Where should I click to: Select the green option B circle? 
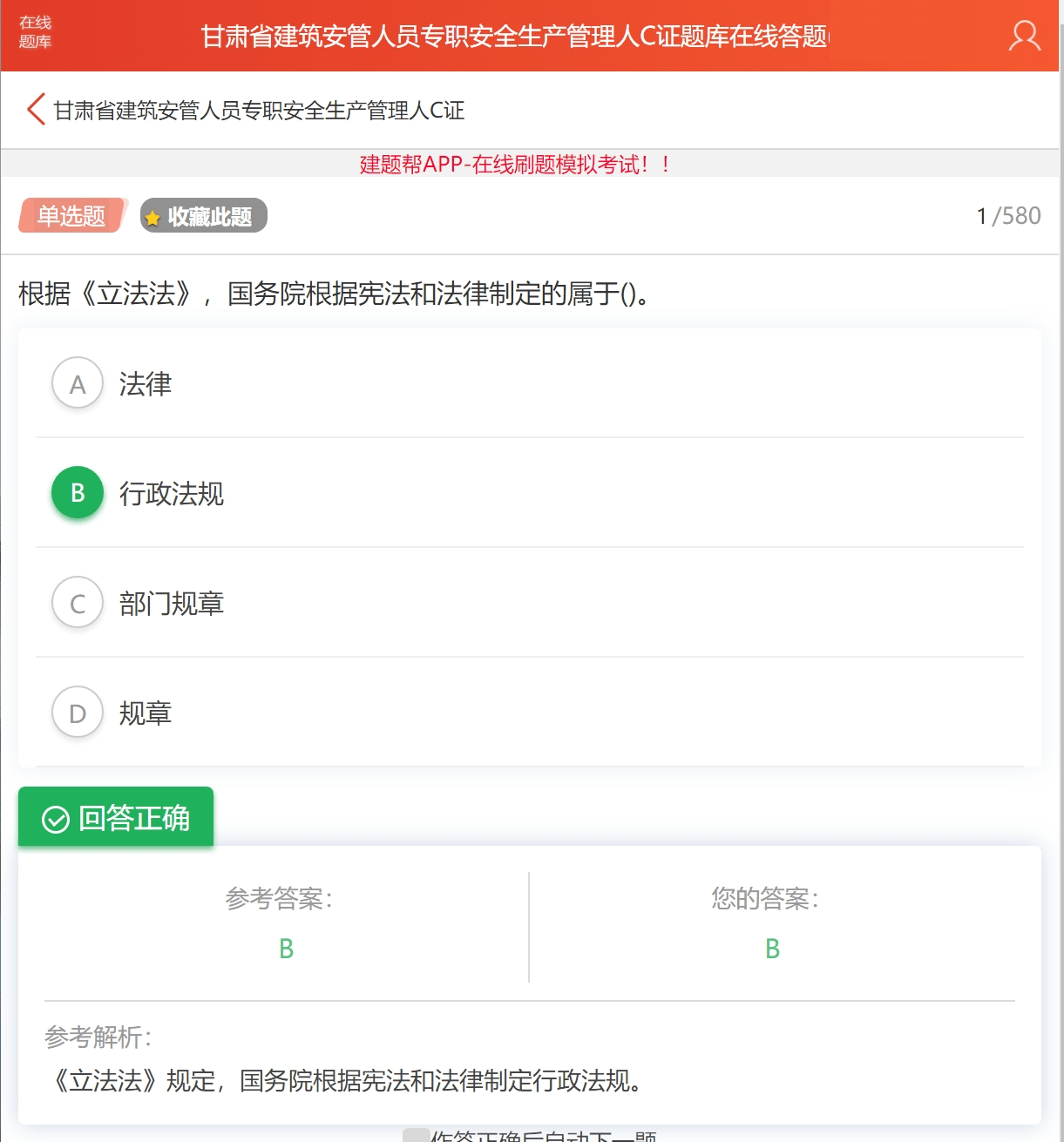click(78, 493)
